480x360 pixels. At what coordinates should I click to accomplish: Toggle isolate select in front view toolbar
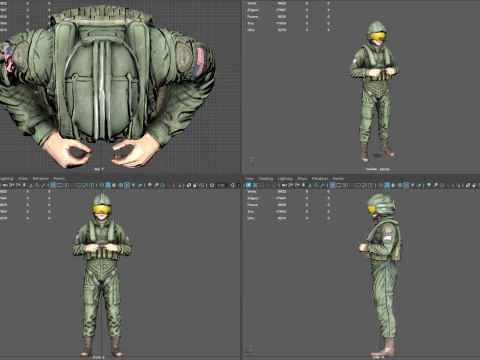click(x=179, y=185)
